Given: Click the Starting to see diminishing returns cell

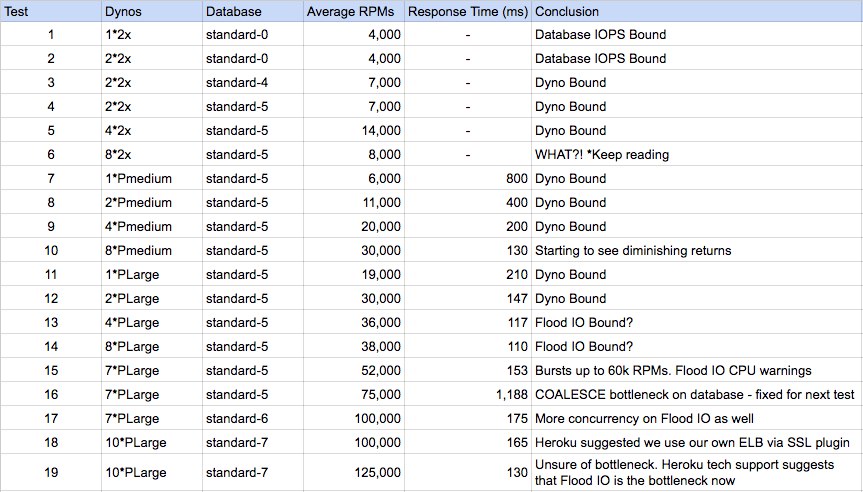Looking at the screenshot, I should pyautogui.click(x=697, y=250).
